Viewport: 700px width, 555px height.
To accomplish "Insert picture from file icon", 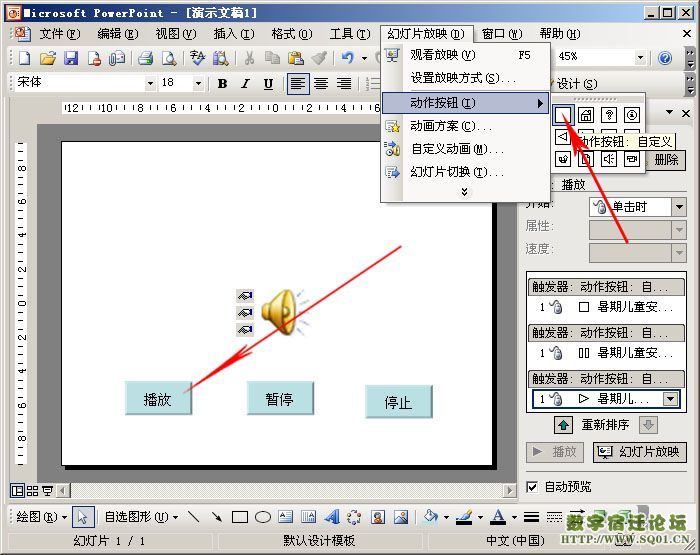I will (401, 517).
